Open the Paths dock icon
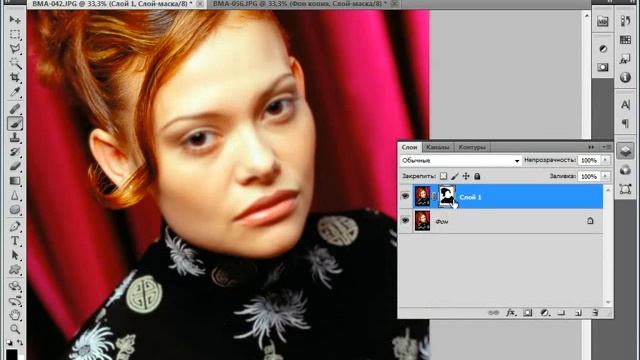Image resolution: width=640 pixels, height=360 pixels. pyautogui.click(x=625, y=189)
